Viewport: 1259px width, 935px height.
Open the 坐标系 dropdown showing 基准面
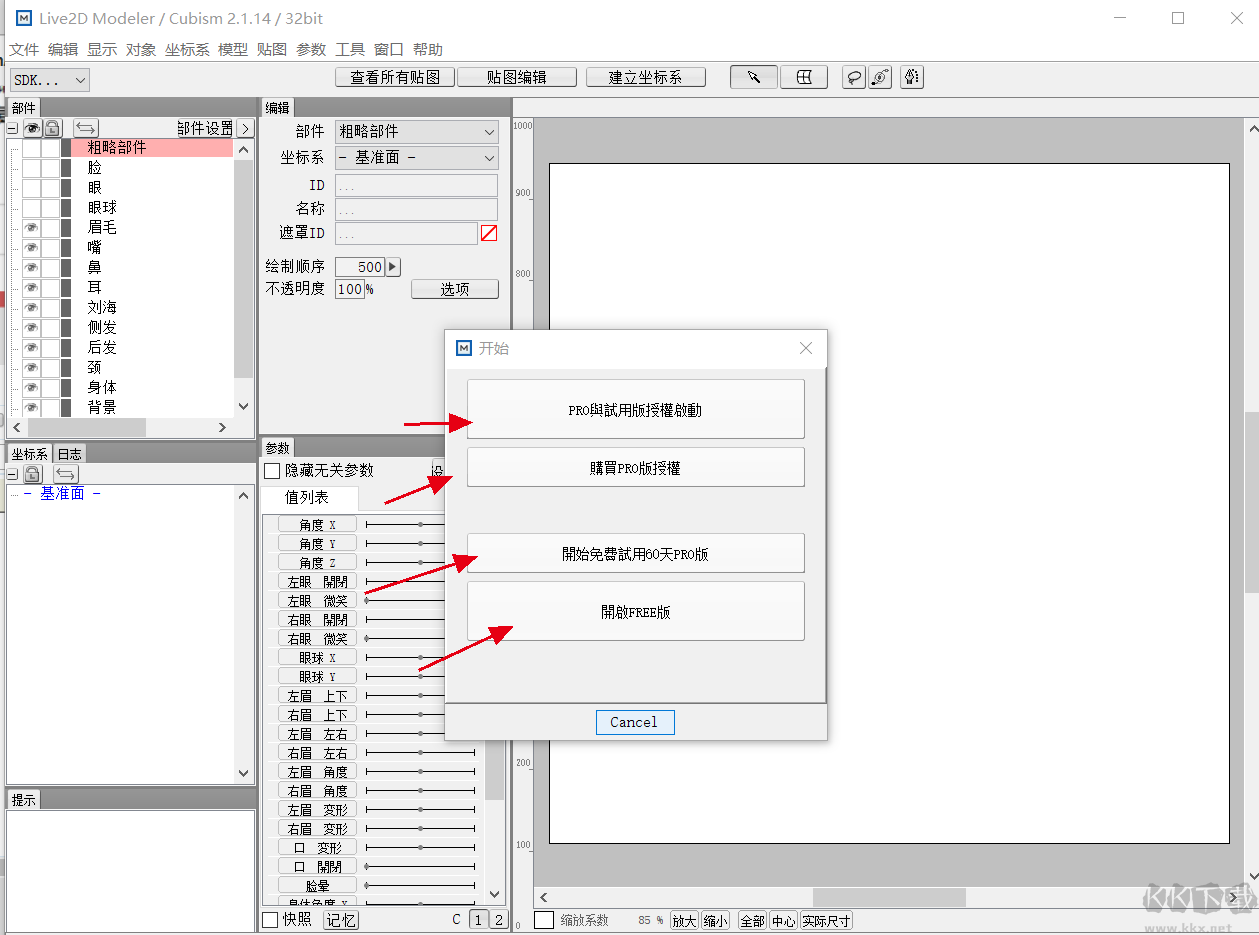[x=416, y=158]
